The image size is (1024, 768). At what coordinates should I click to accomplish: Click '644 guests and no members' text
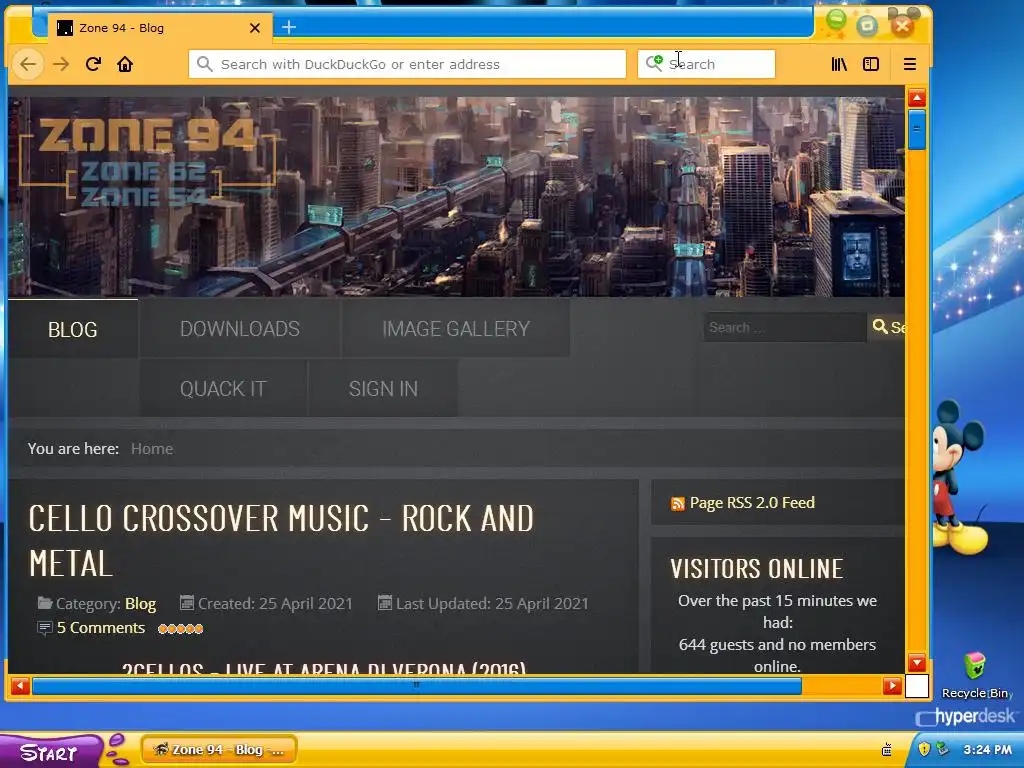(x=777, y=645)
